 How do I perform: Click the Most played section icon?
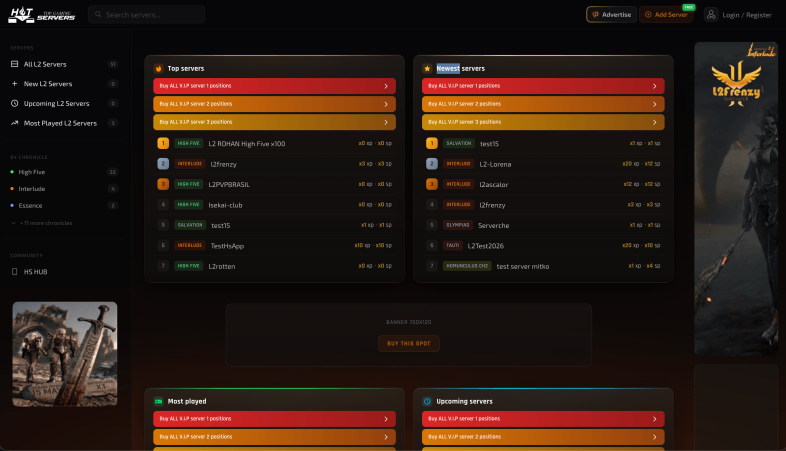pos(158,401)
